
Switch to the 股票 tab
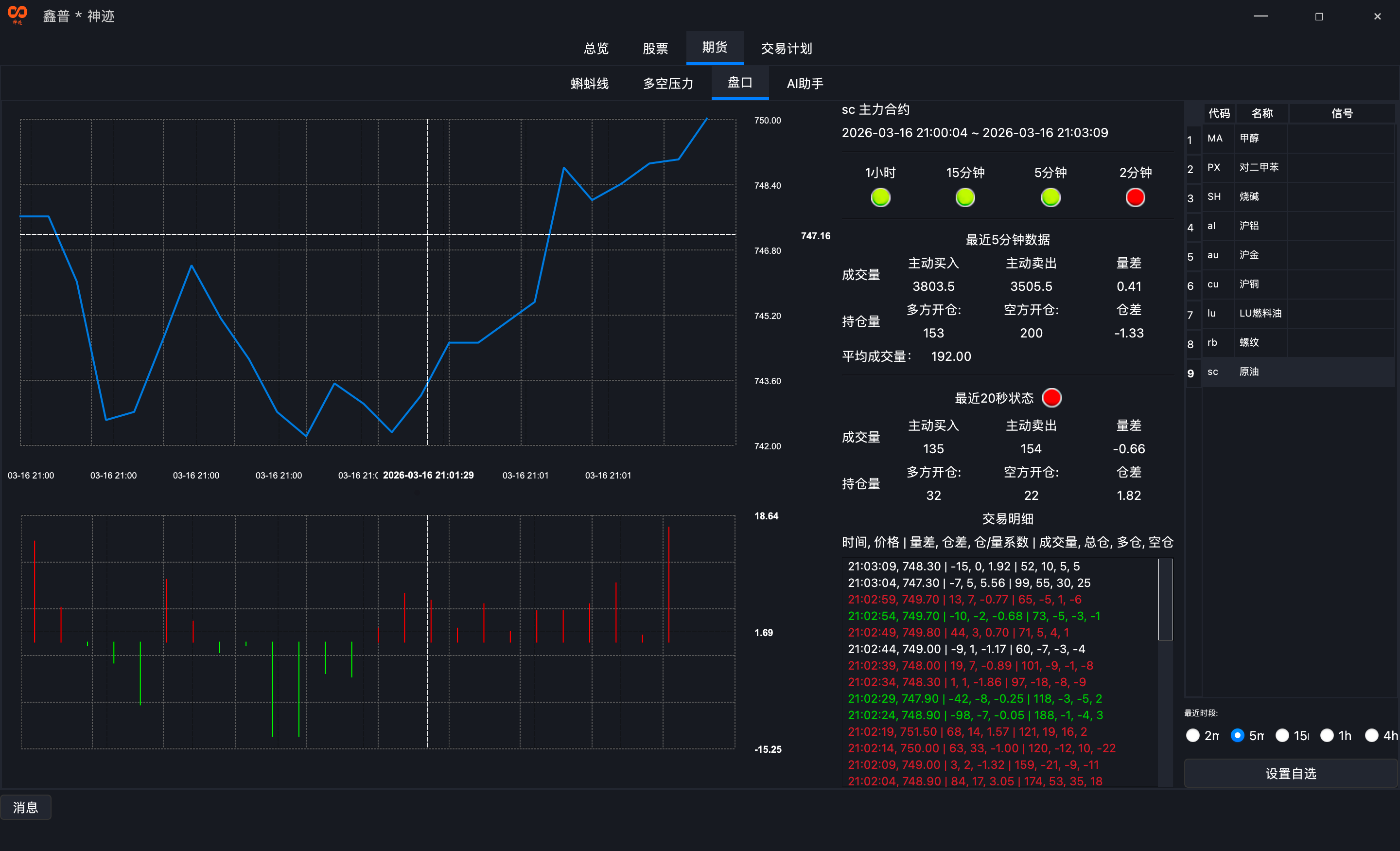click(x=655, y=48)
